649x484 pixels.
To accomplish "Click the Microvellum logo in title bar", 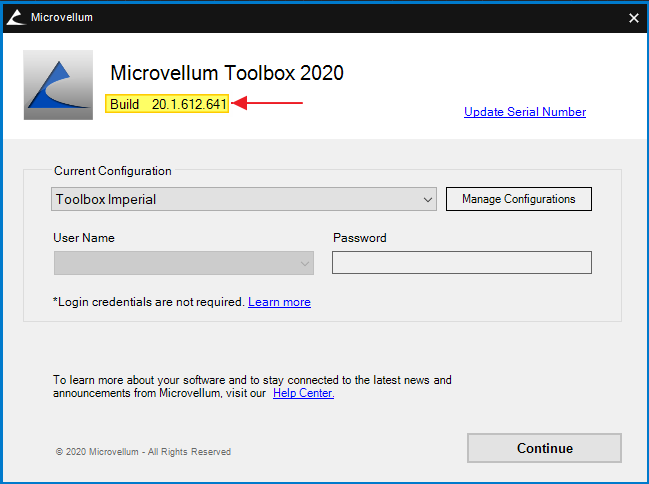I will point(16,17).
